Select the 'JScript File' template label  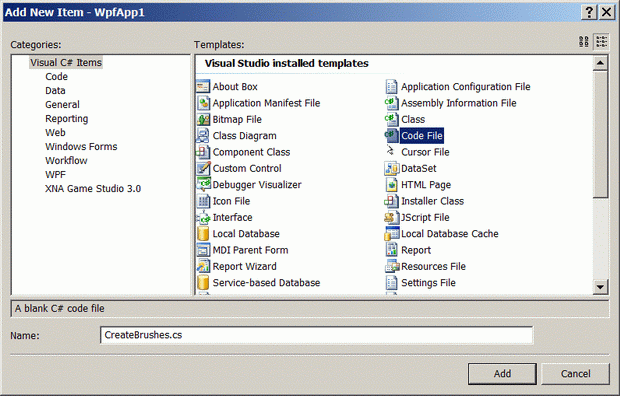pyautogui.click(x=425, y=218)
